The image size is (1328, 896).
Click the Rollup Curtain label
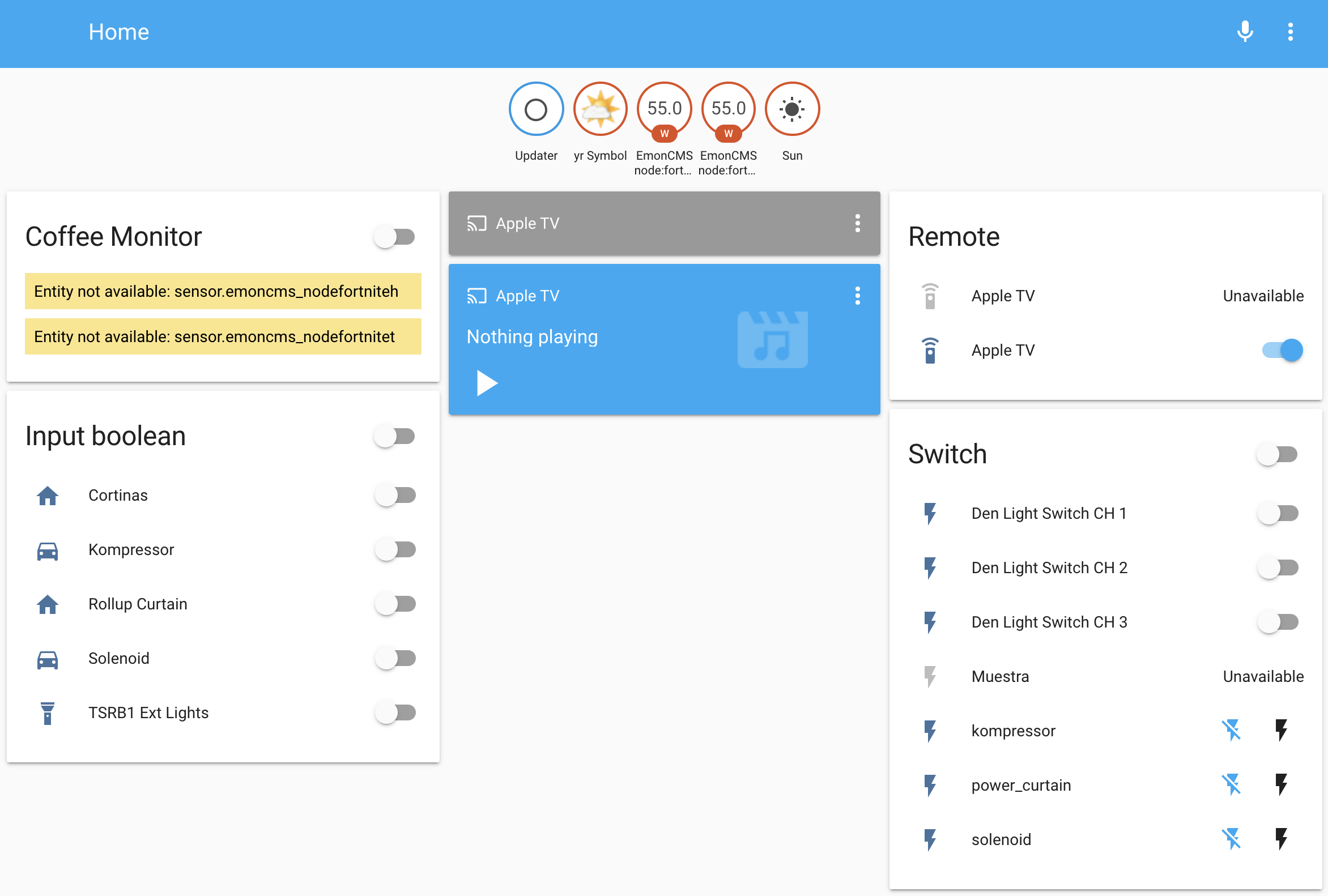pyautogui.click(x=138, y=604)
